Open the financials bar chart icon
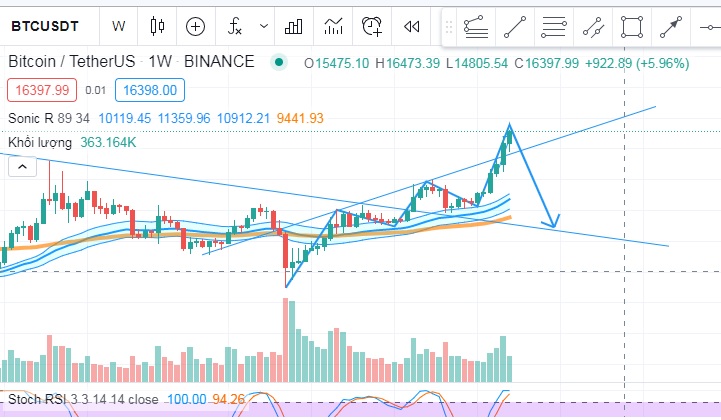 coord(294,25)
